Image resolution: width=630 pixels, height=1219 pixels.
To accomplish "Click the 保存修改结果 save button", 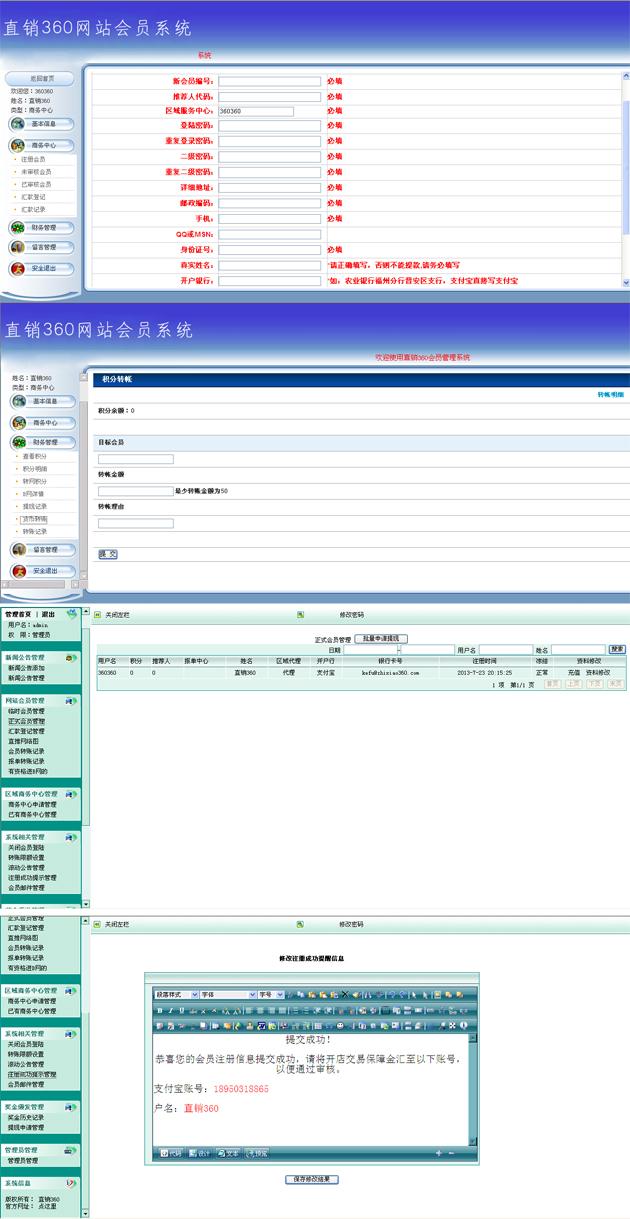I will coord(312,1179).
